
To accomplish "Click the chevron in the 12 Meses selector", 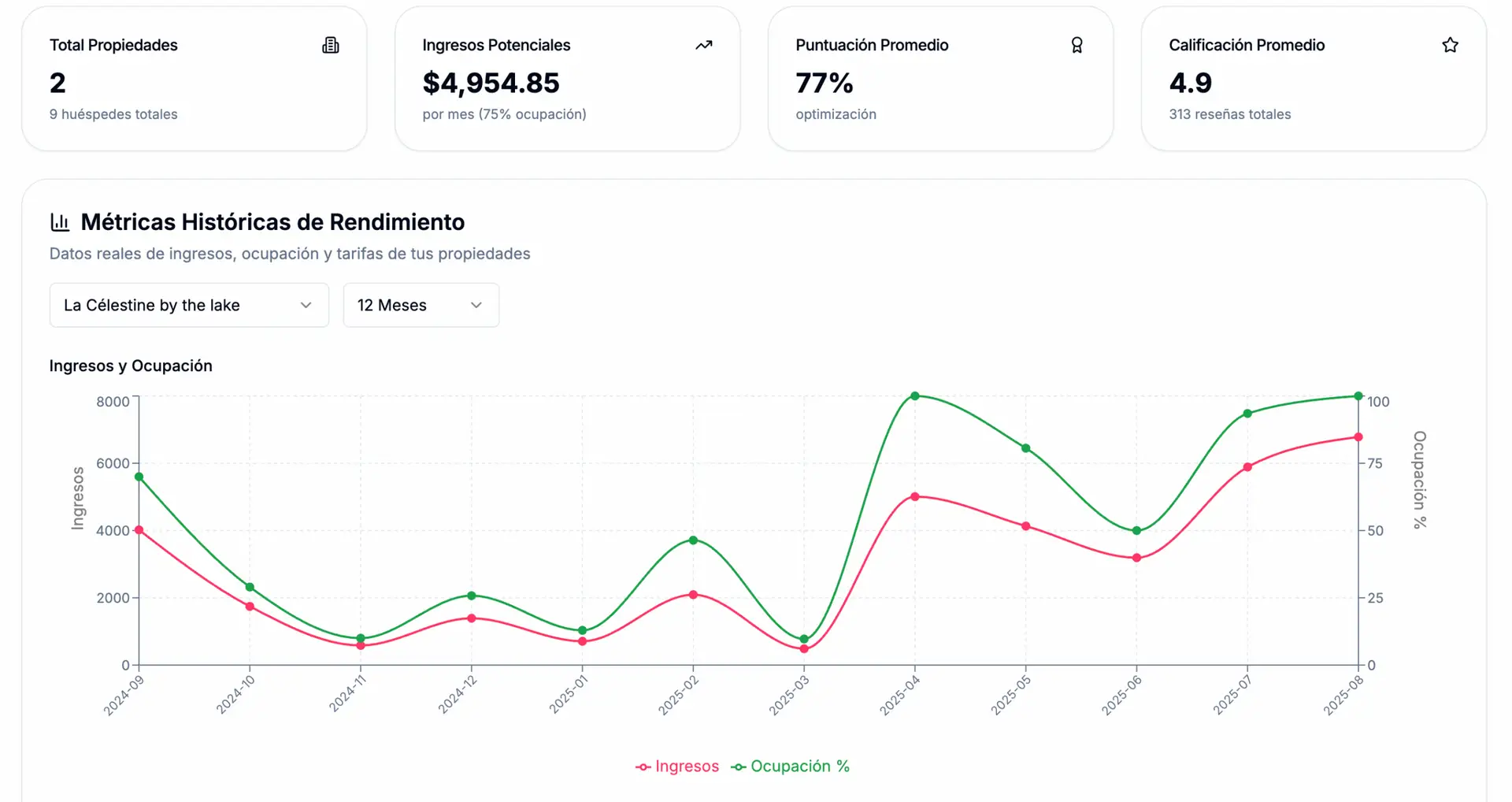I will click(476, 305).
